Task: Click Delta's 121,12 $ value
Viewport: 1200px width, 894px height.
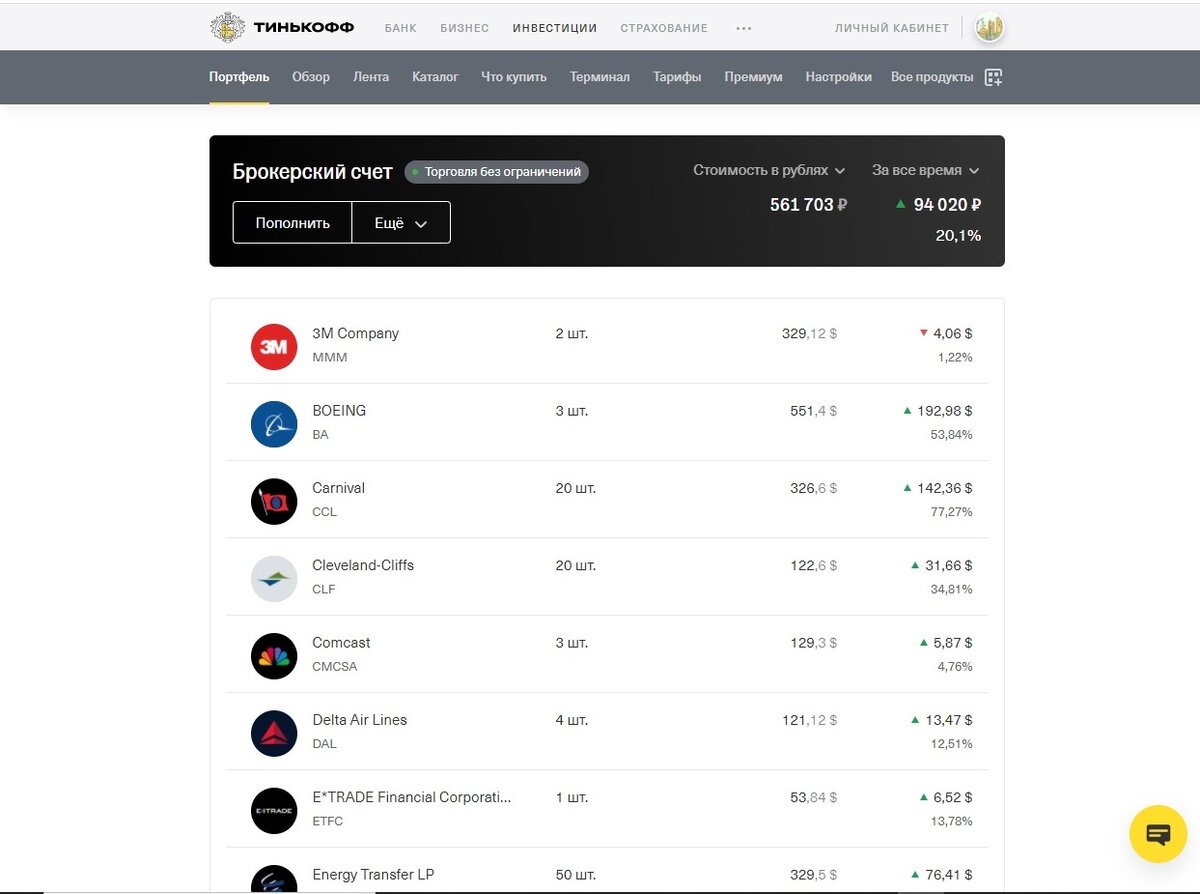Action: [809, 720]
